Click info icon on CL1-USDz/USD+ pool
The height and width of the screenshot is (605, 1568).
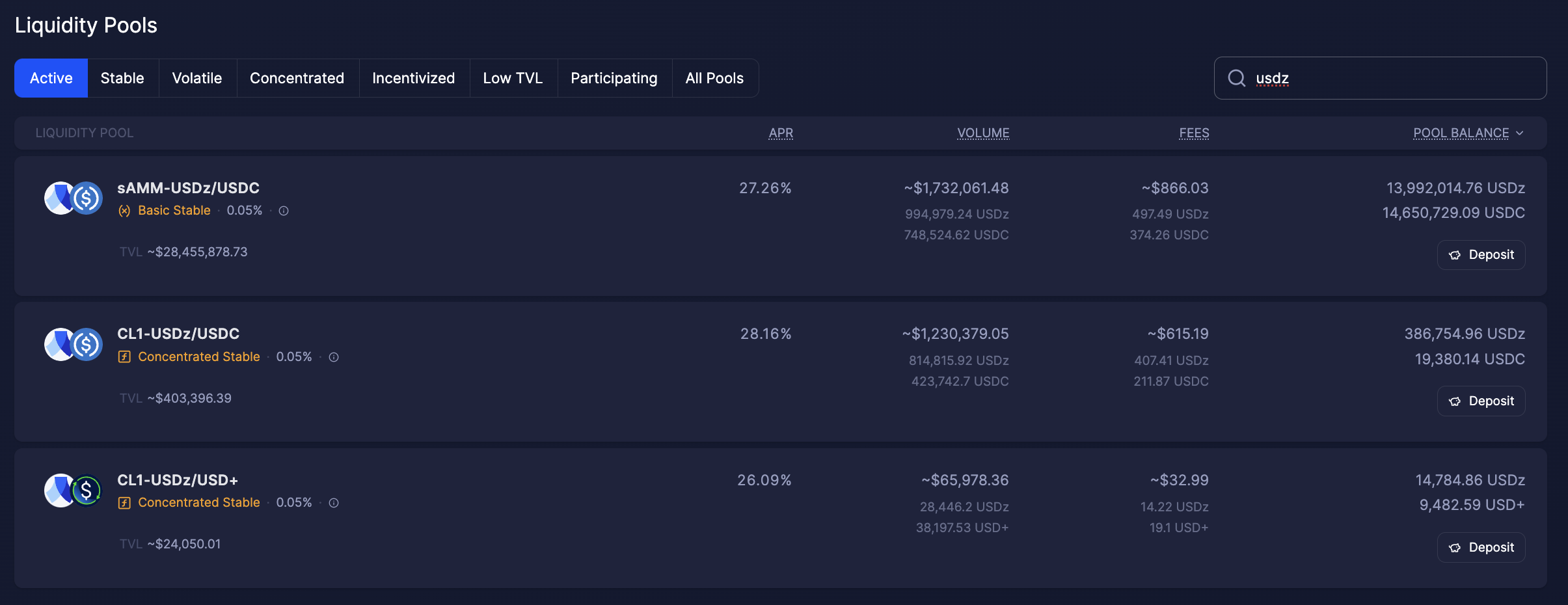coord(334,503)
